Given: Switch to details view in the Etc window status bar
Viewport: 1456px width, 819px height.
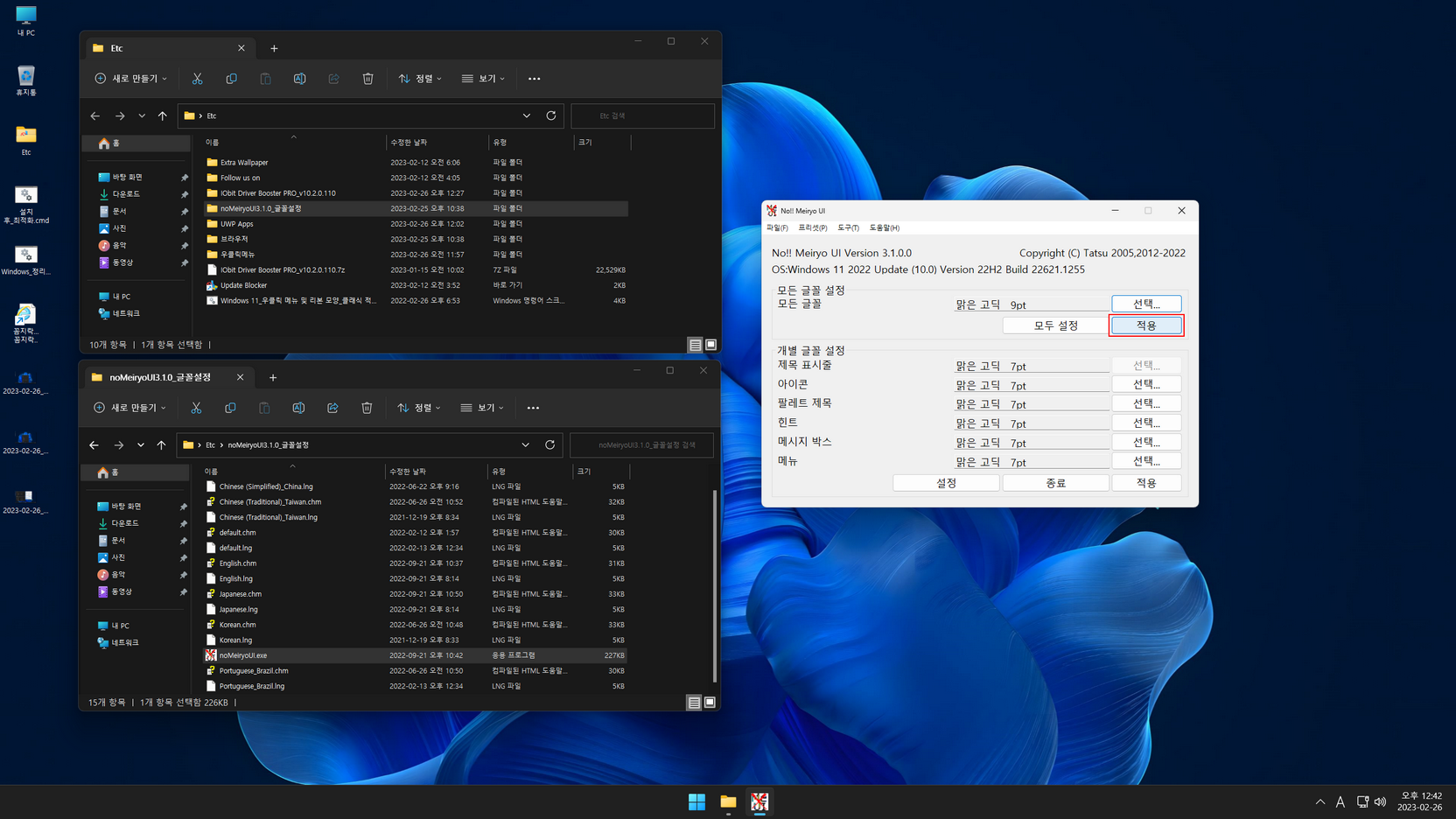Looking at the screenshot, I should click(x=695, y=345).
